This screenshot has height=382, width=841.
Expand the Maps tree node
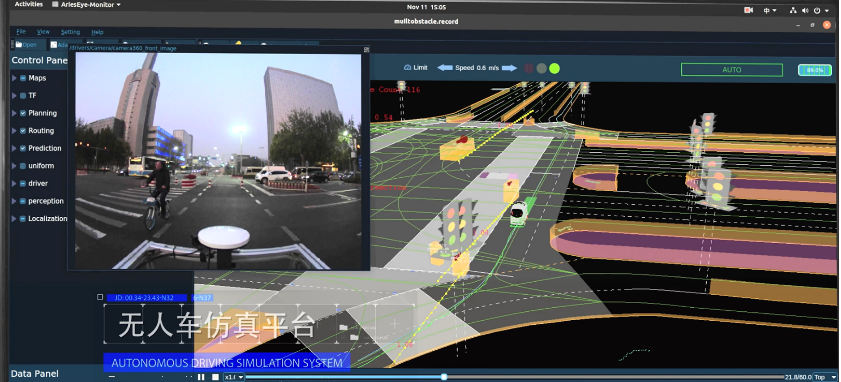click(14, 78)
